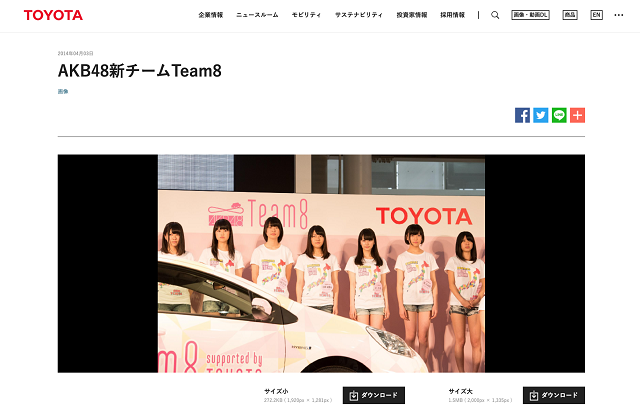Download the large size image (サイズ大)
Image resolution: width=640 pixels, height=416 pixels.
point(554,395)
